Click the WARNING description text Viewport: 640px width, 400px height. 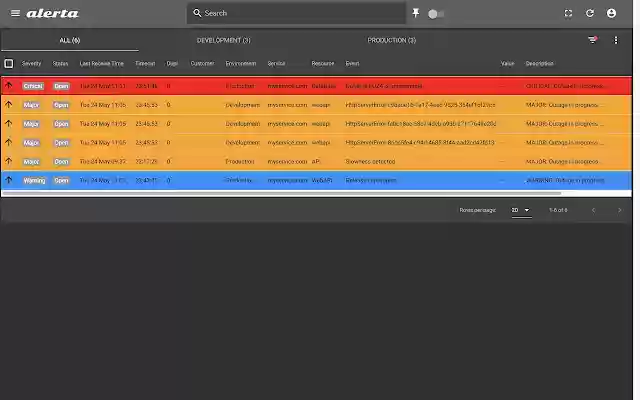[x=565, y=180]
